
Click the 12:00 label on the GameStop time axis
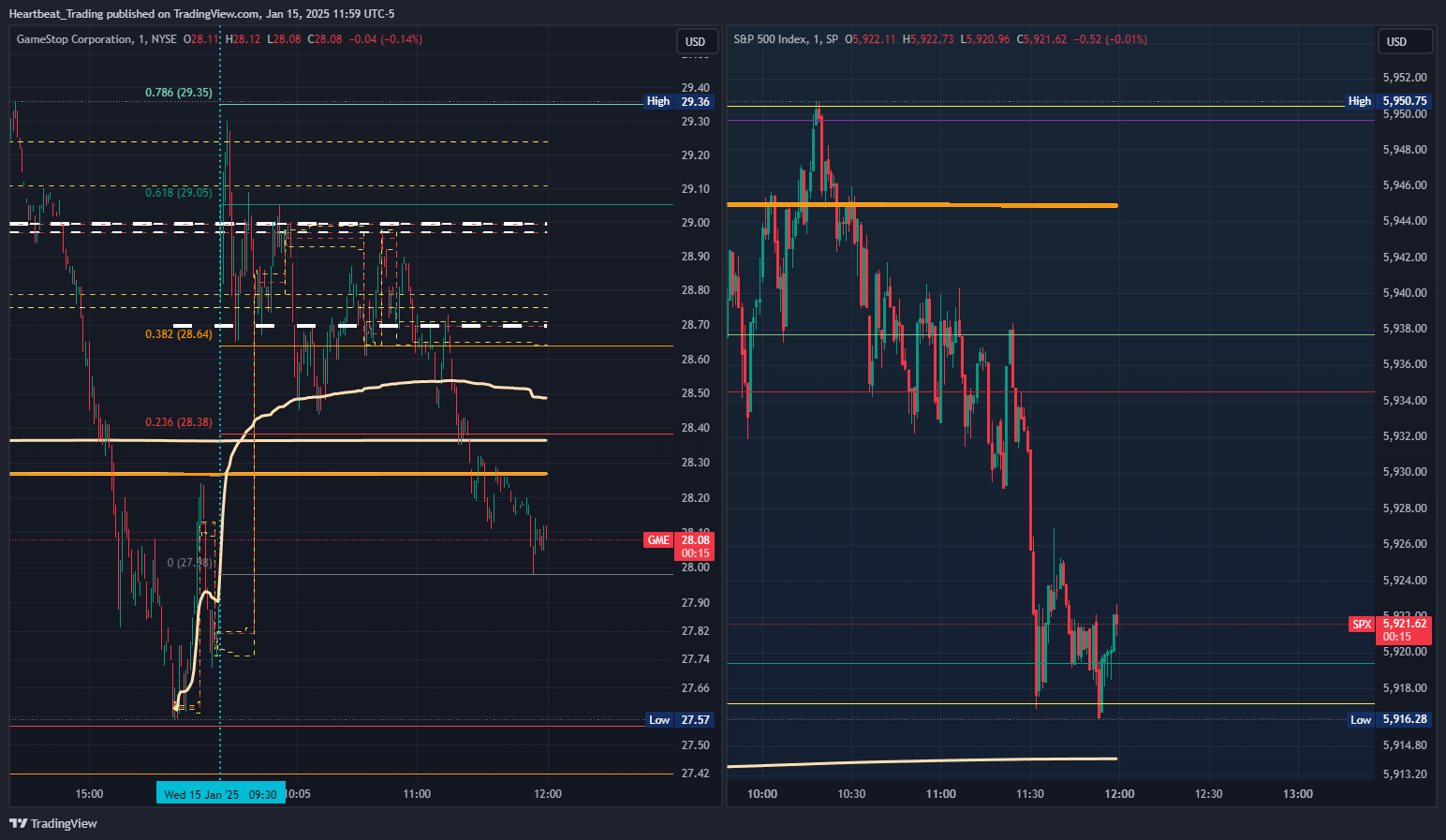548,794
